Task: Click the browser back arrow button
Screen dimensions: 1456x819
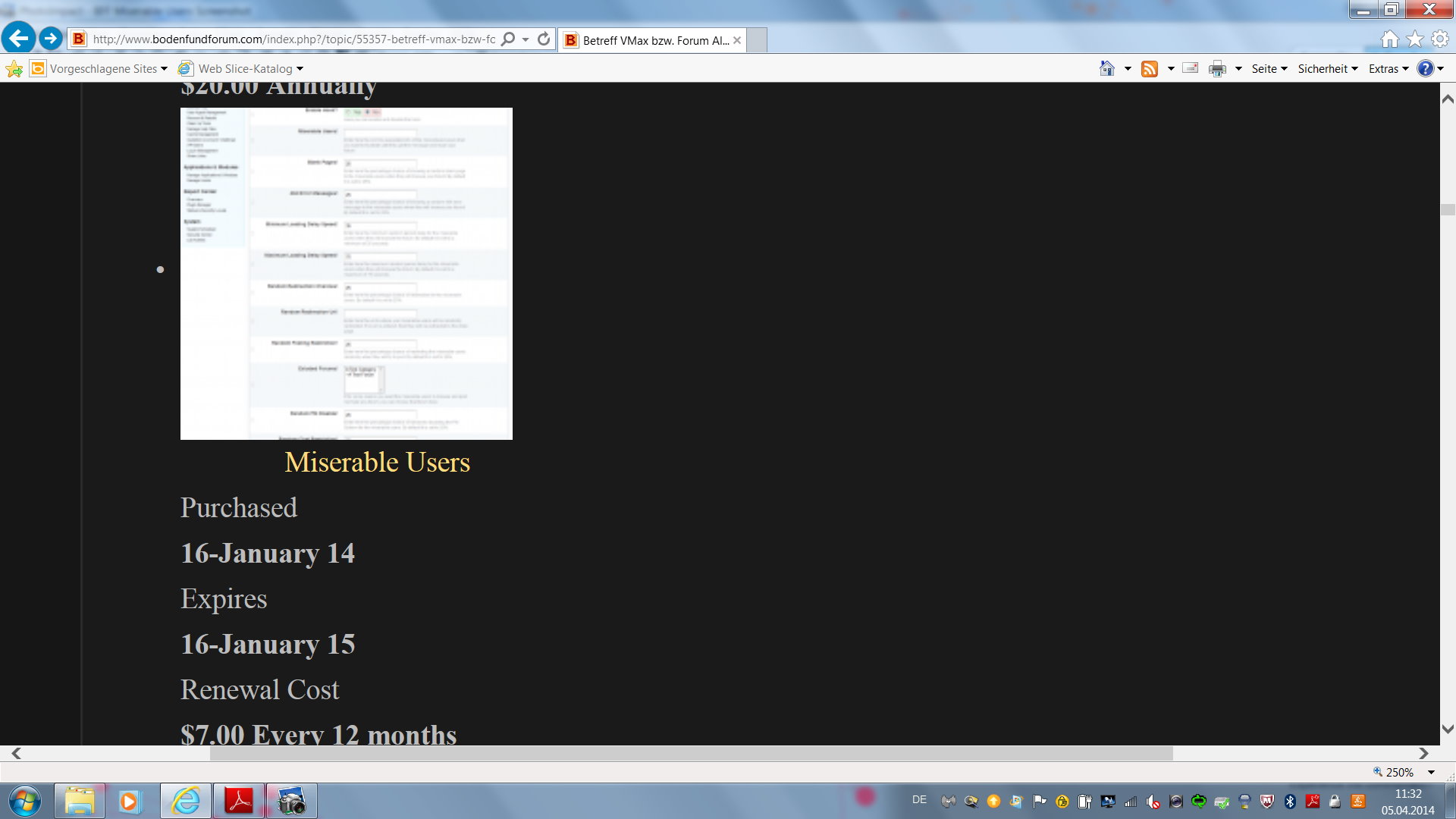Action: tap(18, 38)
